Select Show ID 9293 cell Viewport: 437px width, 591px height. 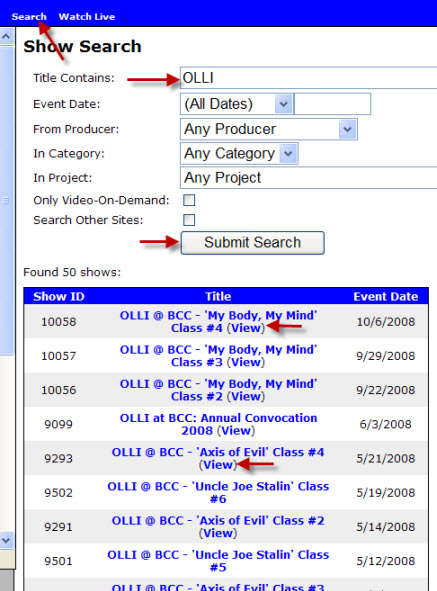point(58,459)
